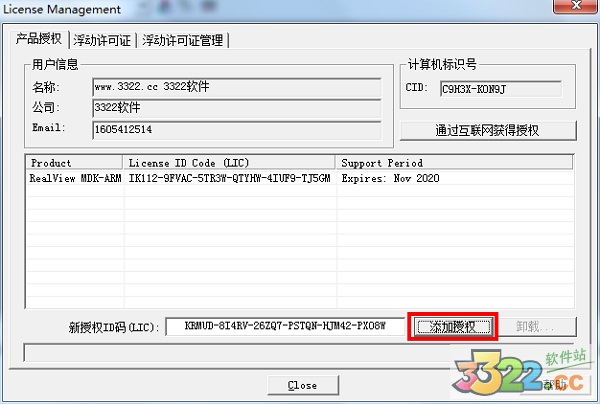This screenshot has height=404, width=600.
Task: Click the Email input field
Action: click(236, 130)
